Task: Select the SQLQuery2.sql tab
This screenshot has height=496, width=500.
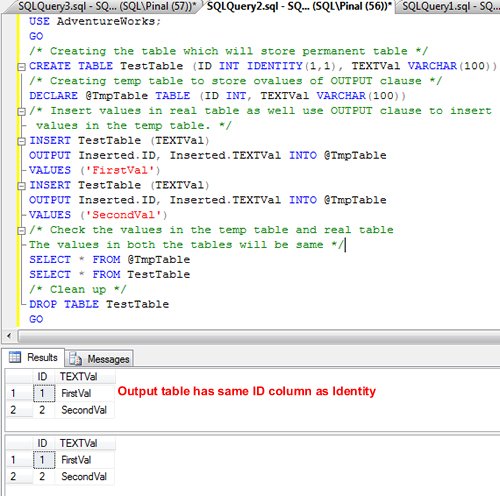Action: tap(299, 6)
